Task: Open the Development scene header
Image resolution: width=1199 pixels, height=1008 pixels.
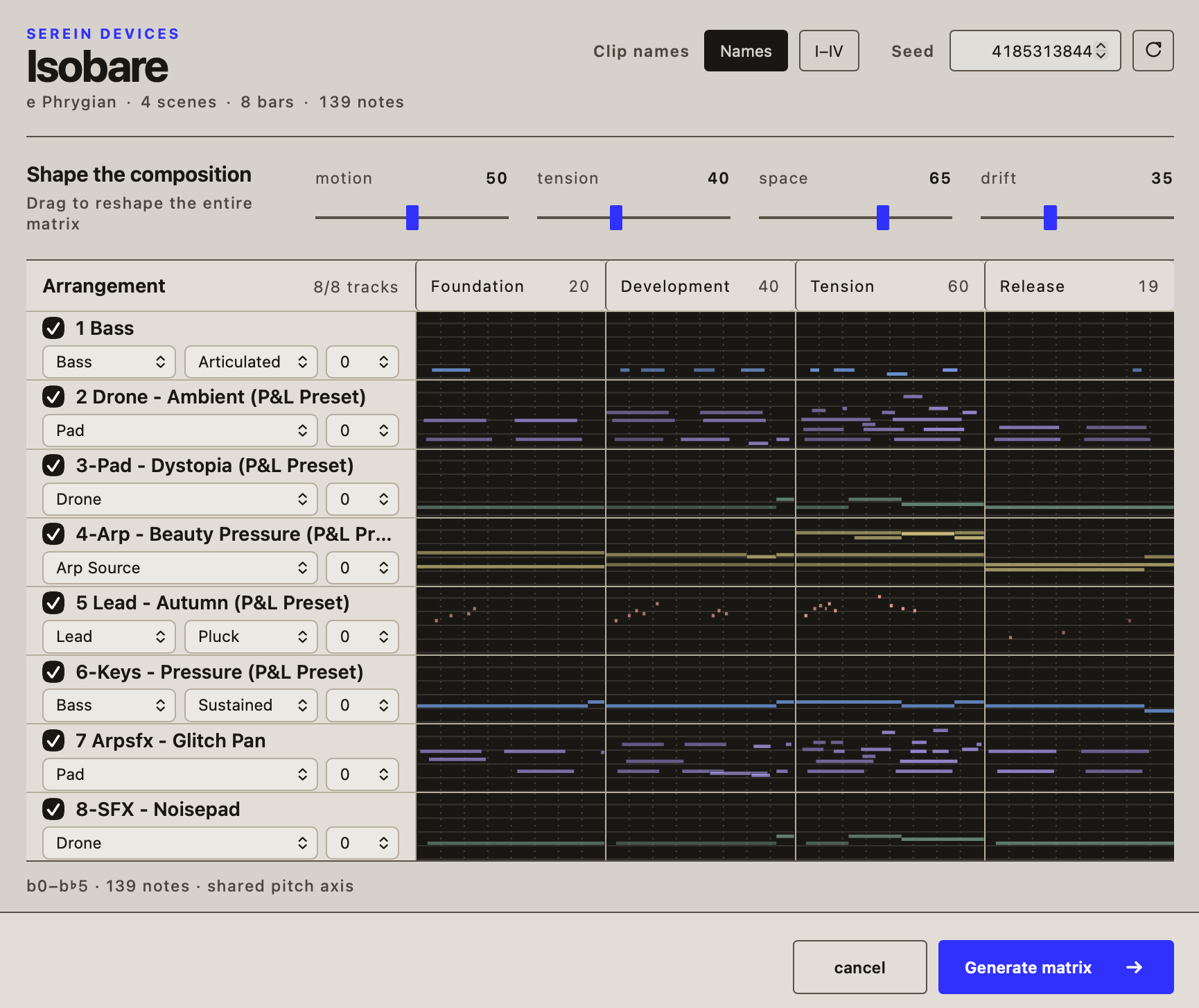Action: tap(700, 286)
